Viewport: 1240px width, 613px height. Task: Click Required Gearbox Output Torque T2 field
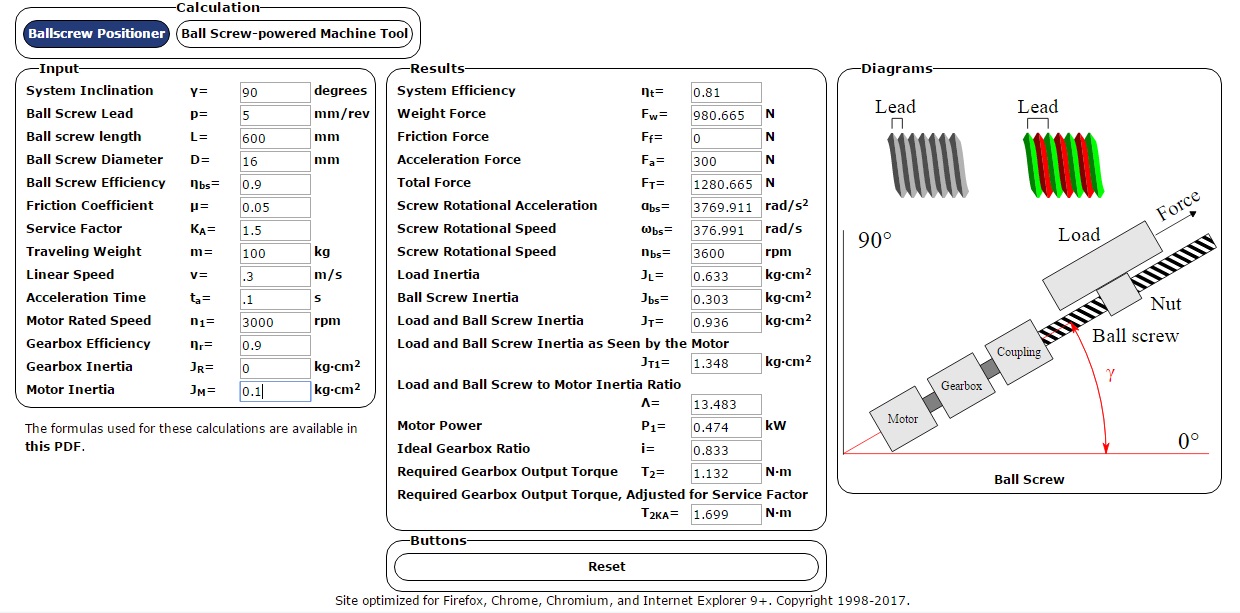click(727, 473)
